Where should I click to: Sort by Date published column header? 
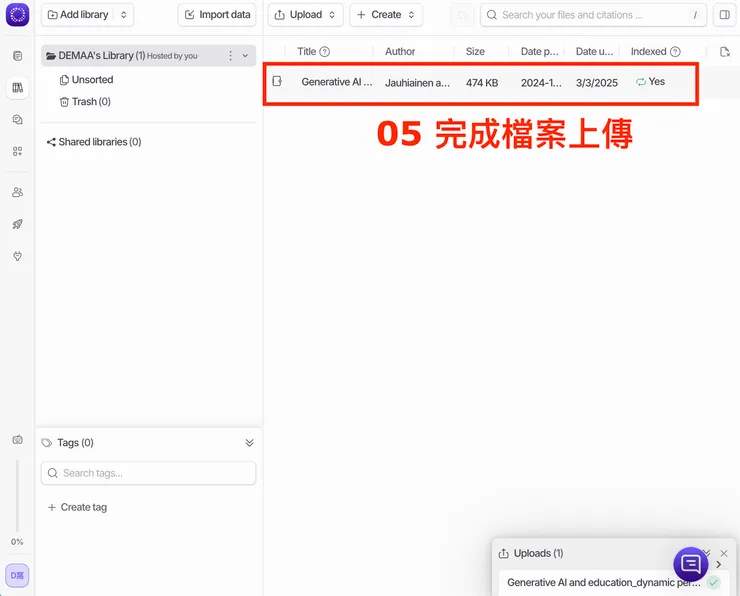click(x=539, y=51)
